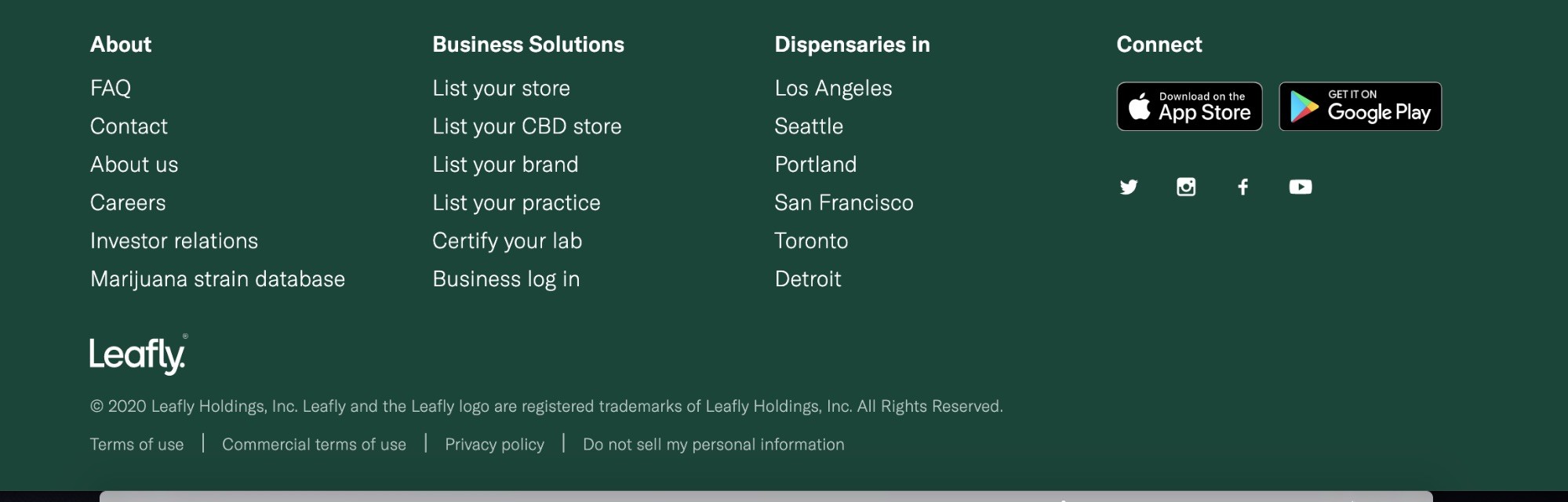Screen dimensions: 1568x502
Task: Open the Twitter social icon
Action: pyautogui.click(x=1128, y=187)
